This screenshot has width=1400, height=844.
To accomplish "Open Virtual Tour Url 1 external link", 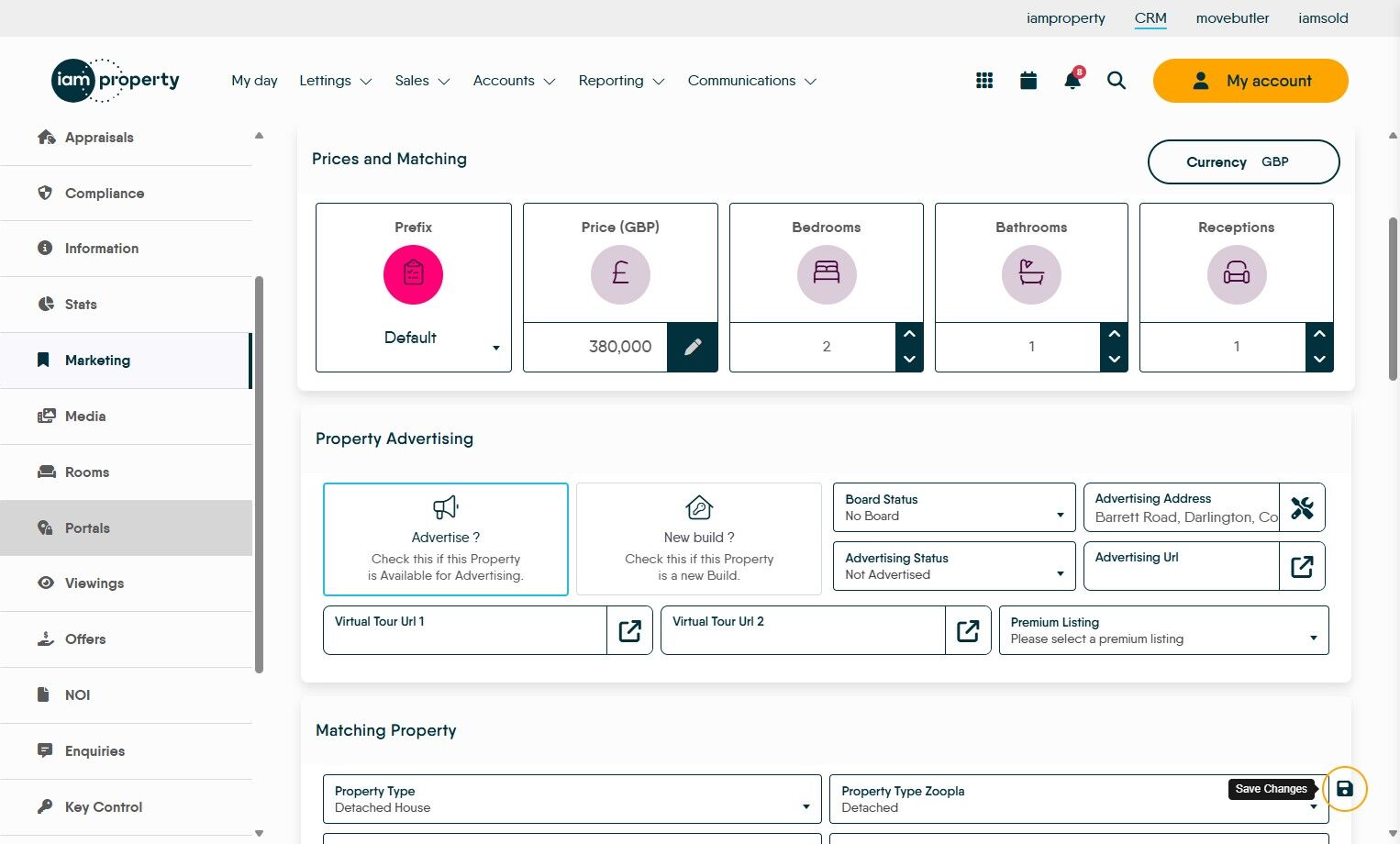I will coord(629,630).
